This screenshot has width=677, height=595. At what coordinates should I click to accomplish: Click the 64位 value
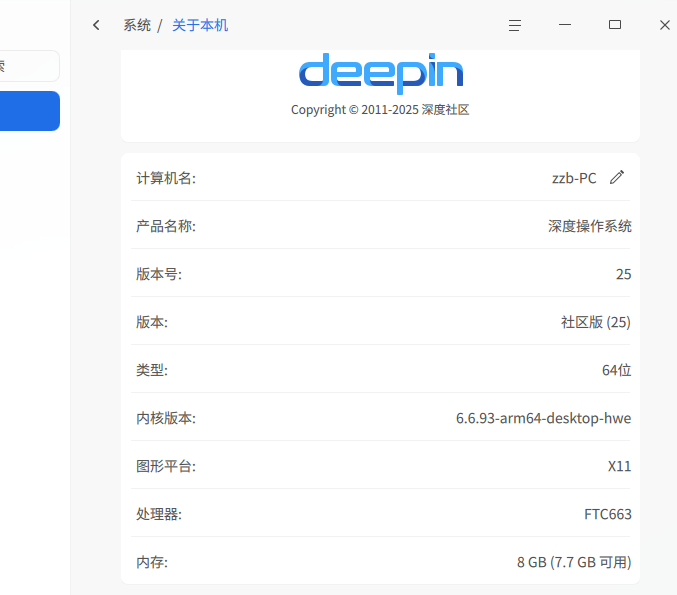pyautogui.click(x=617, y=370)
